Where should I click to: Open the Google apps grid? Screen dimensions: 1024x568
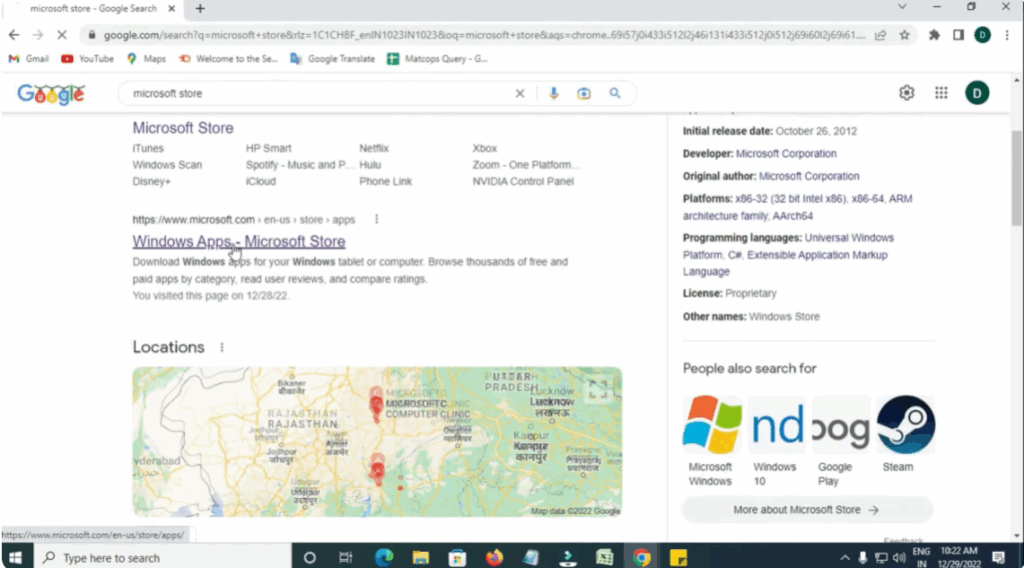pos(941,93)
